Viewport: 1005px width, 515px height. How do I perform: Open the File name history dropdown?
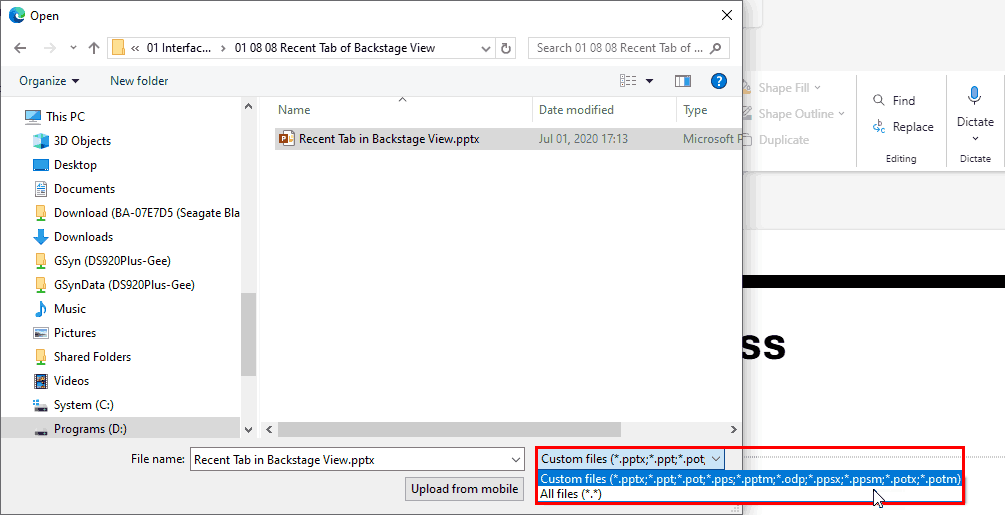[x=516, y=459]
